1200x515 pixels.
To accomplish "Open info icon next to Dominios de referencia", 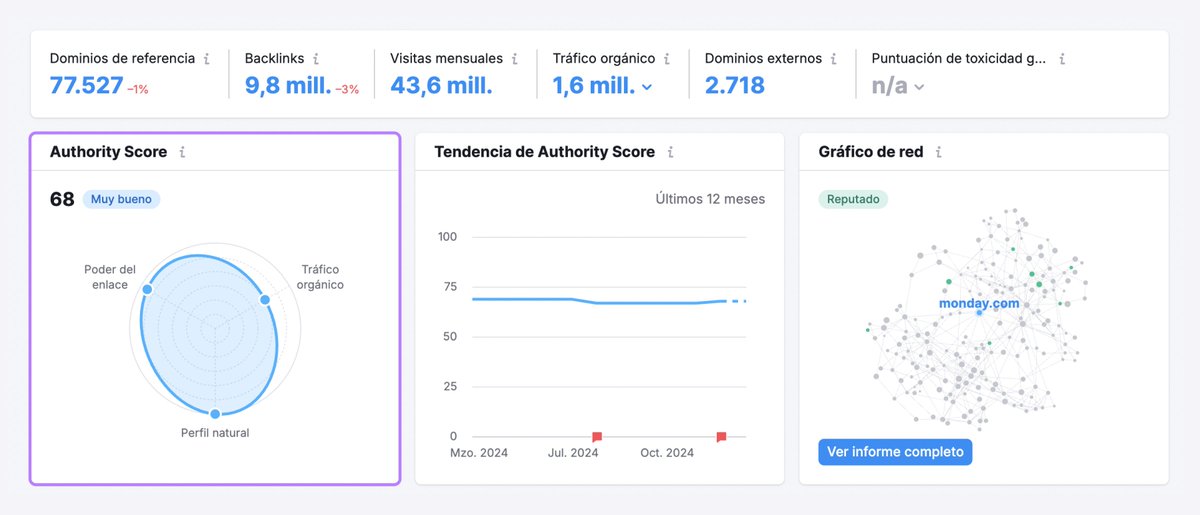I will (207, 59).
